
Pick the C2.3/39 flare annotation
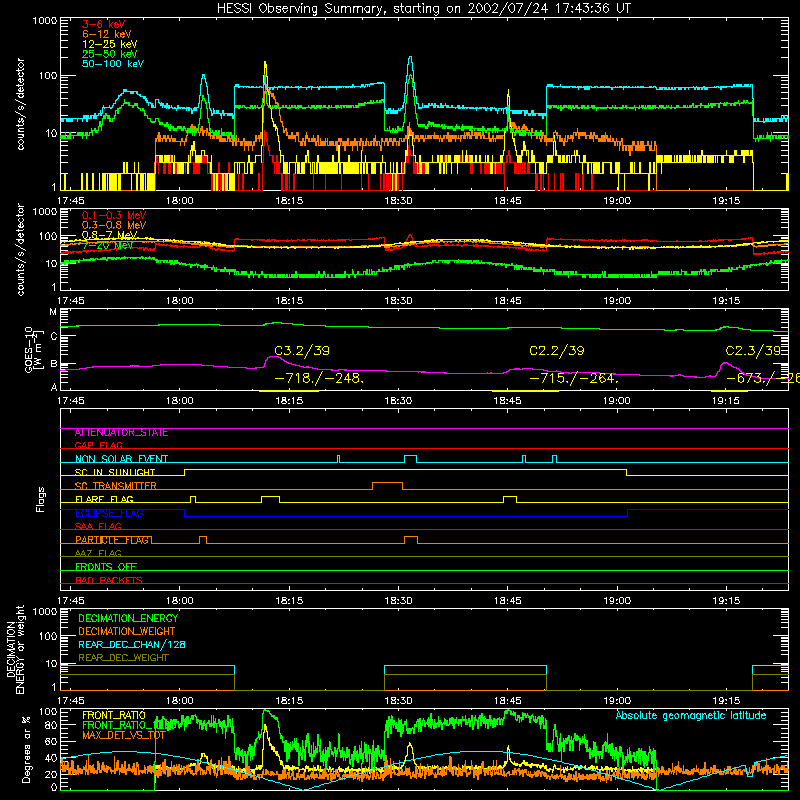click(x=753, y=351)
